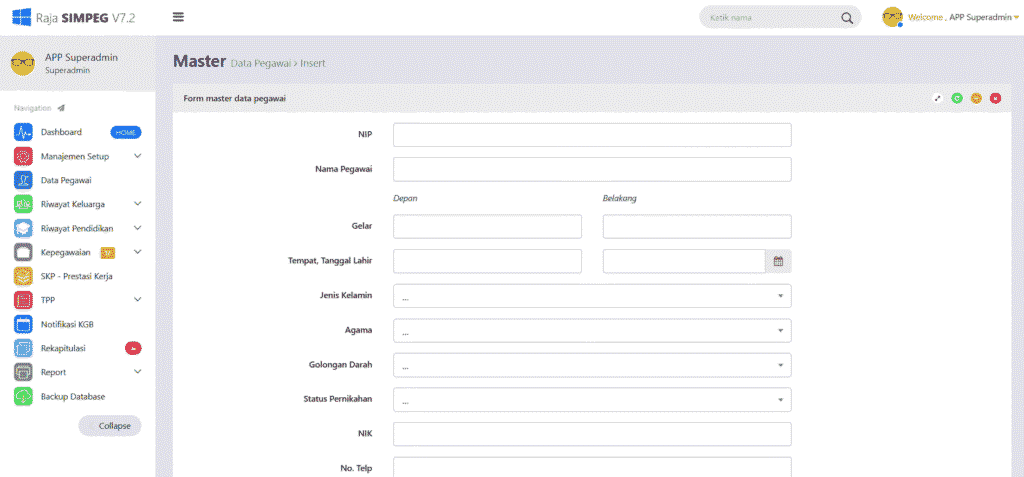Click the NIP input field
Screen dimensions: 1024x477
592,135
